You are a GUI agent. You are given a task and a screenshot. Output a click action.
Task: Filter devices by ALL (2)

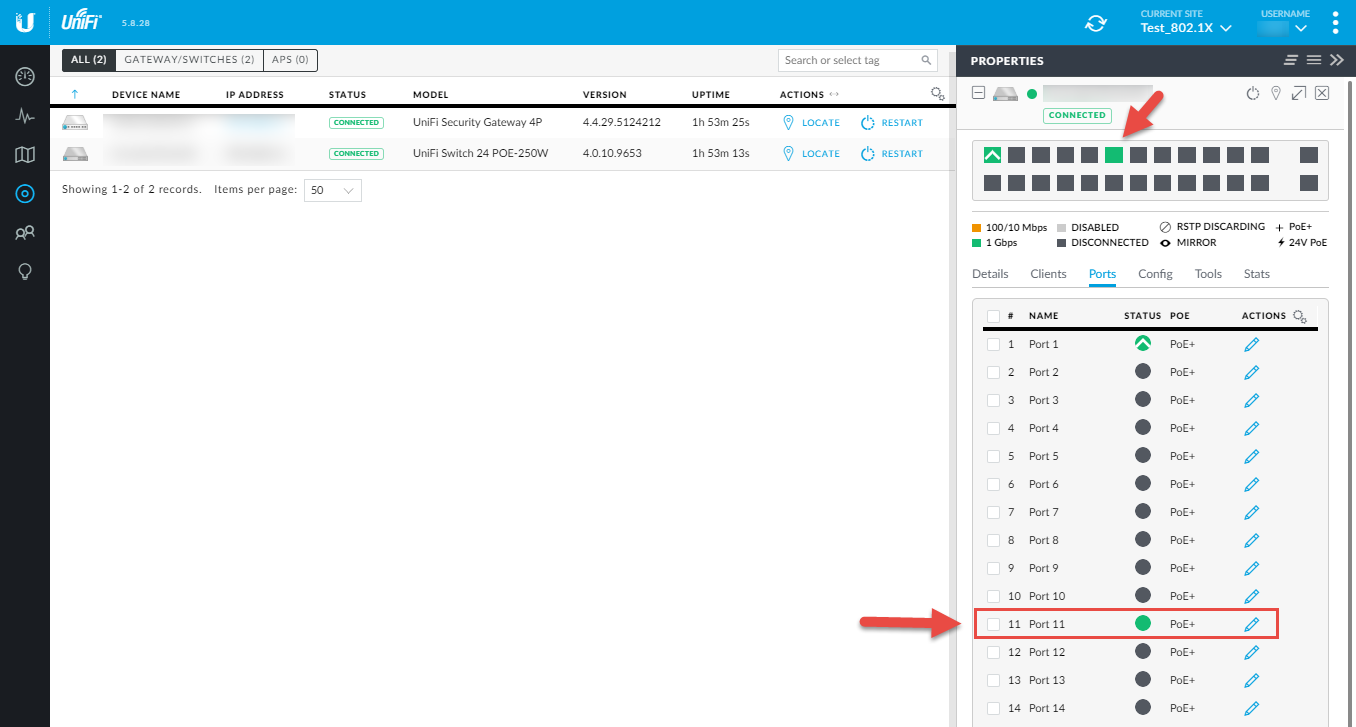click(x=89, y=60)
